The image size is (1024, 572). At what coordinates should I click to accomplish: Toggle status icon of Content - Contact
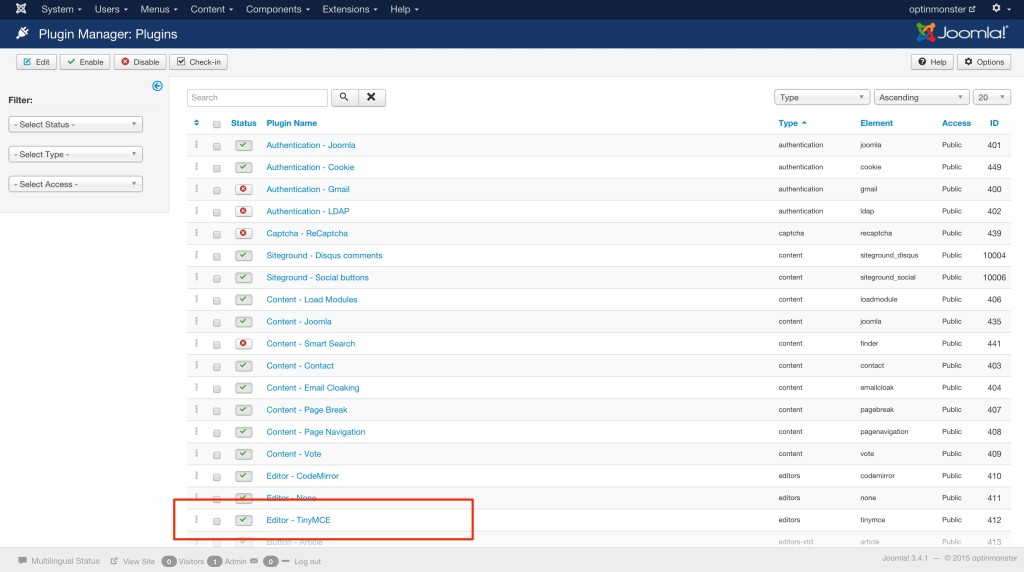tap(244, 366)
